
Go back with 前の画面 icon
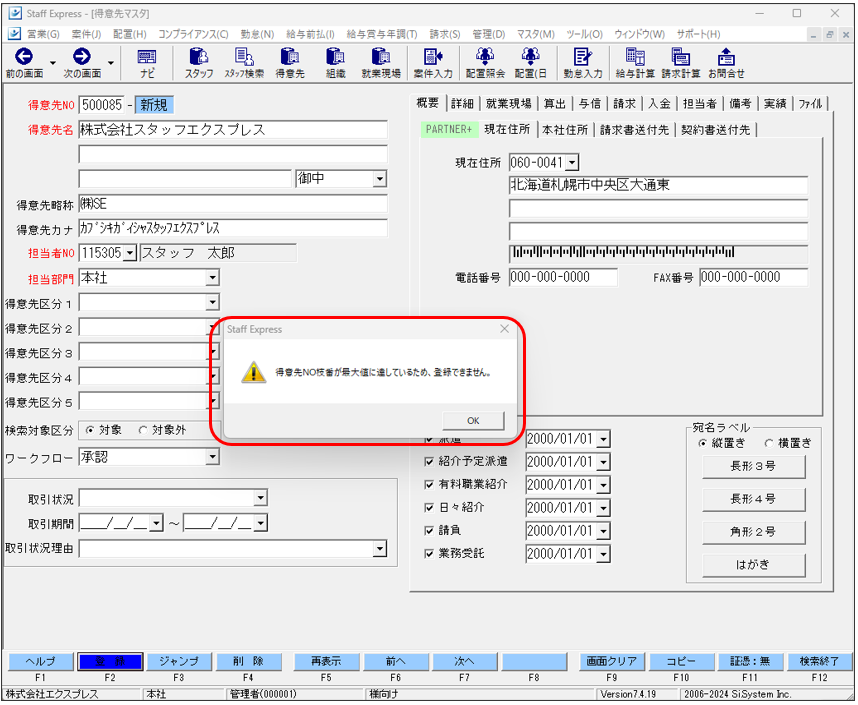pos(24,62)
